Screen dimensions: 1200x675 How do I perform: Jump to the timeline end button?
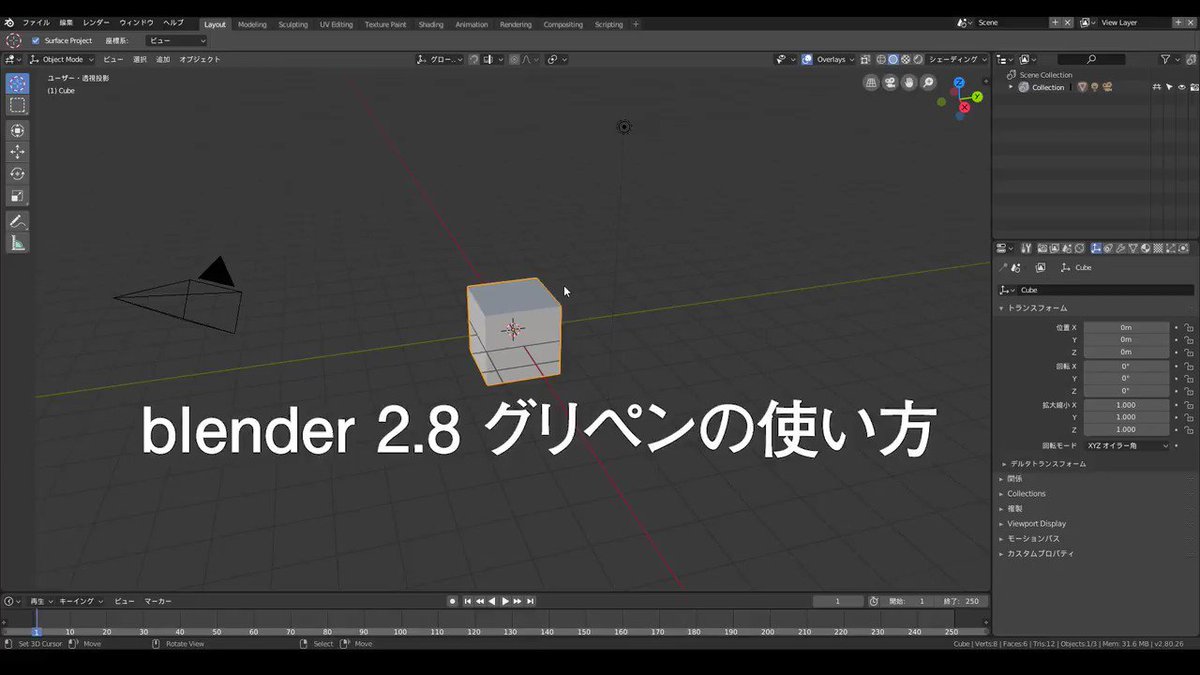click(531, 601)
